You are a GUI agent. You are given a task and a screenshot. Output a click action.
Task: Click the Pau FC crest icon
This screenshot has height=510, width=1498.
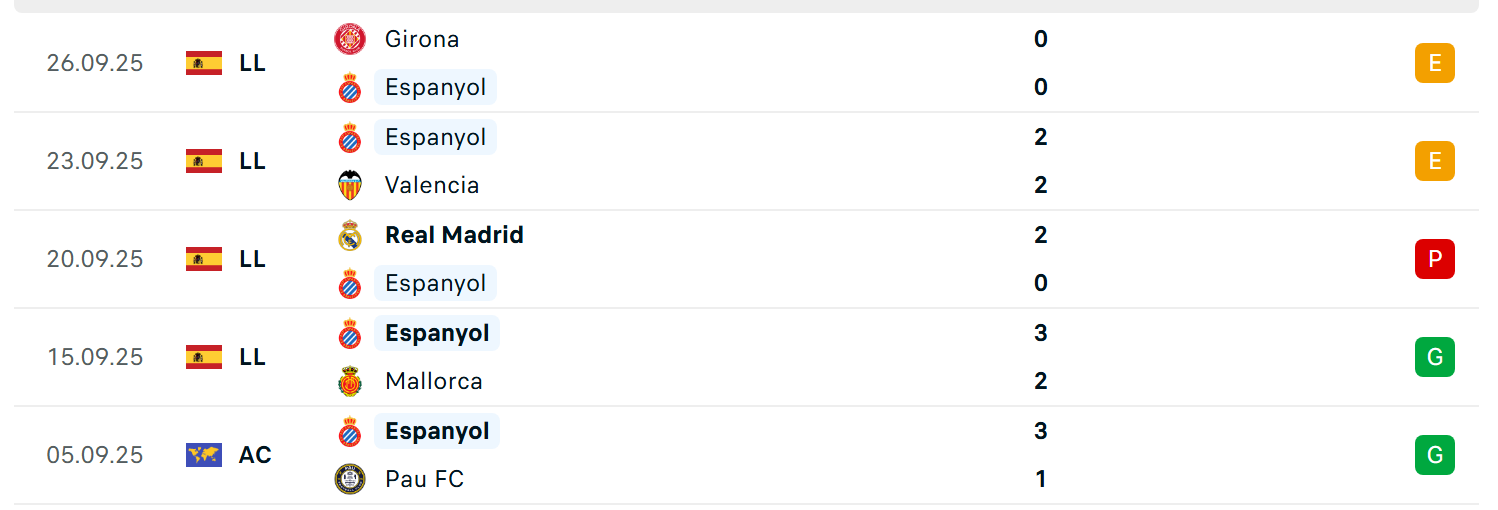pyautogui.click(x=350, y=479)
